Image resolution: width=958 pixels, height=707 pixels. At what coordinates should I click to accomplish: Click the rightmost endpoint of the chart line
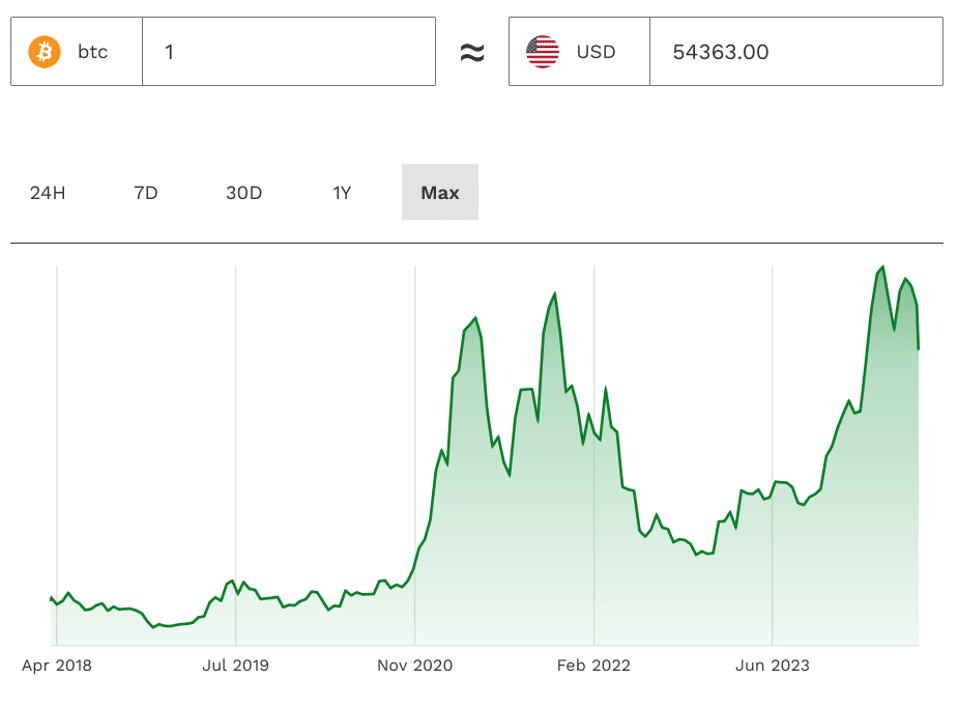pyautogui.click(x=919, y=348)
